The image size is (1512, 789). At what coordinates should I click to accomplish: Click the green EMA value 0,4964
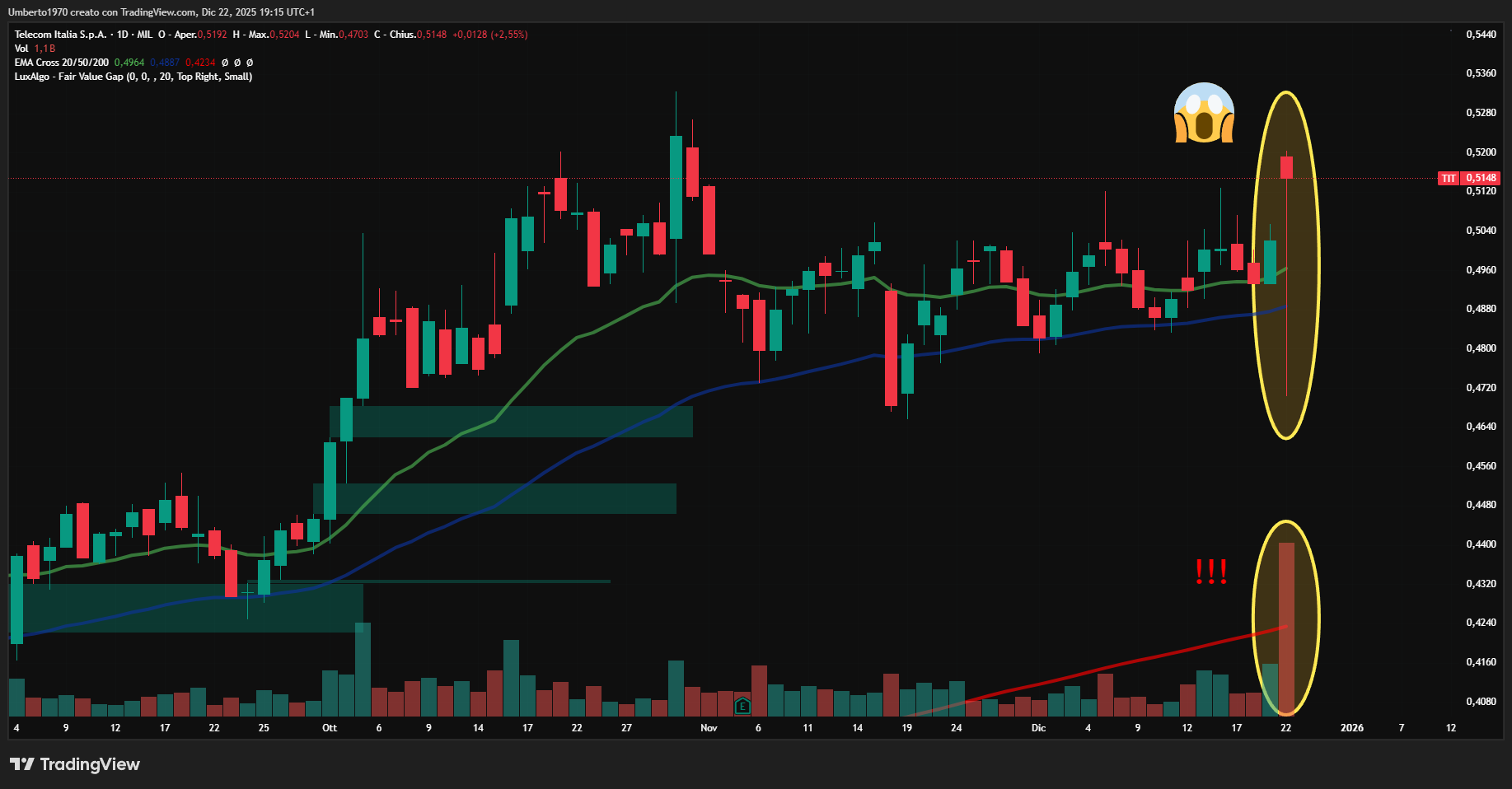(x=129, y=63)
